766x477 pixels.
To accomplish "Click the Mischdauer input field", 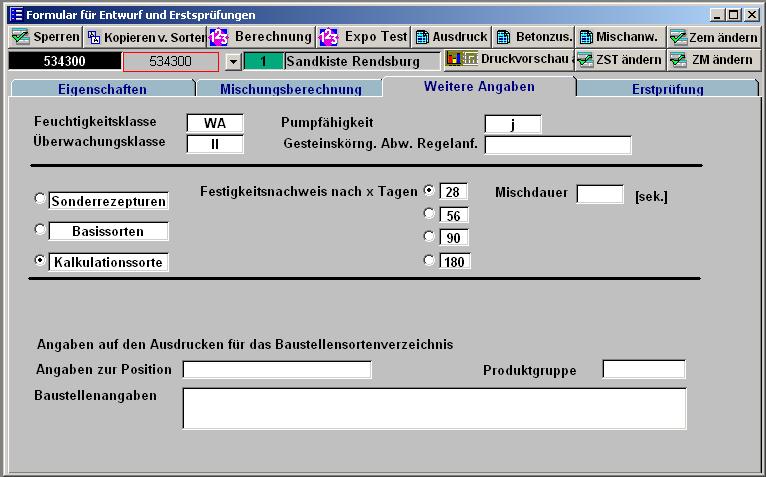I will click(x=600, y=193).
